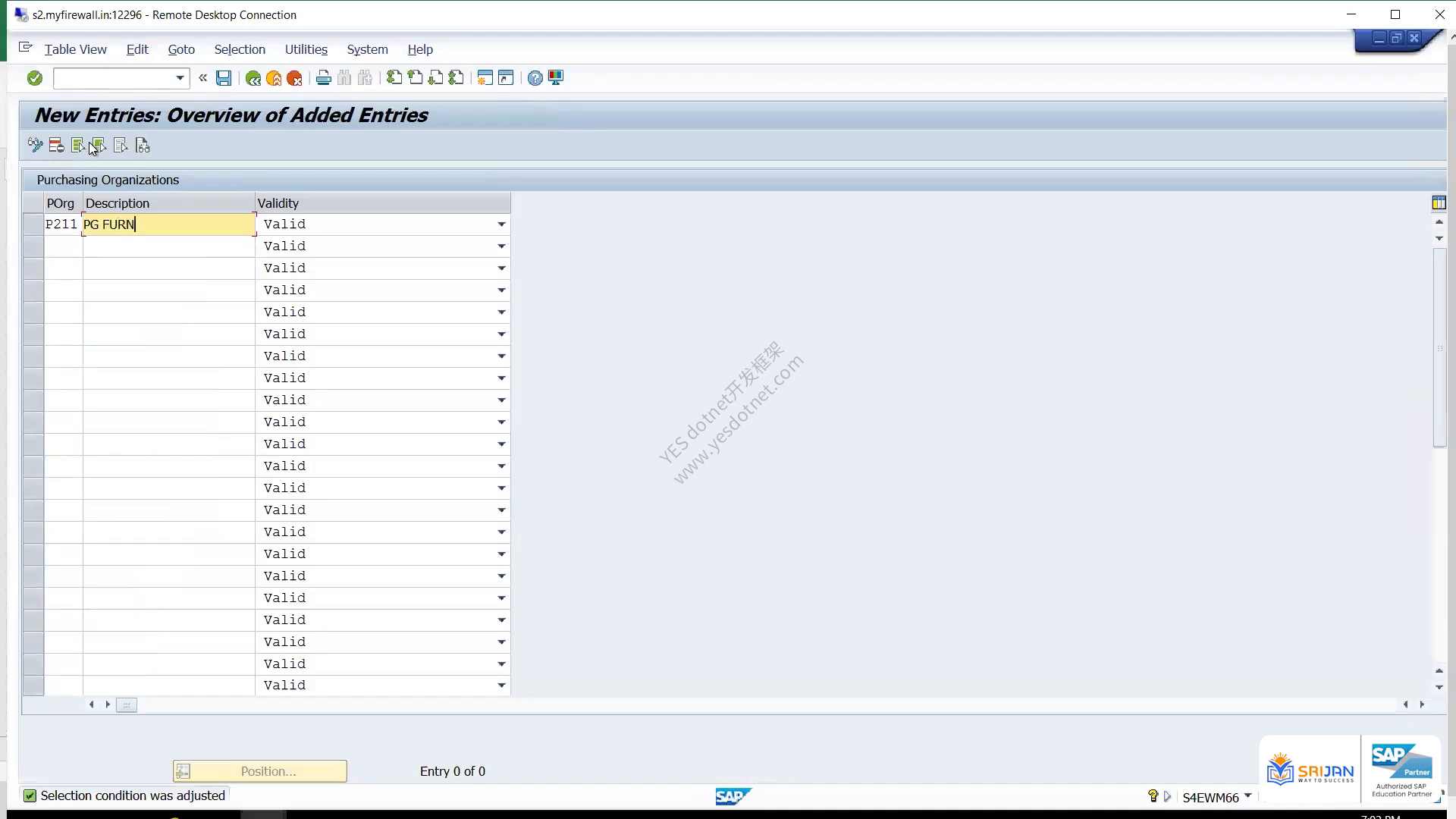
Task: Open the System menu
Action: 367,49
